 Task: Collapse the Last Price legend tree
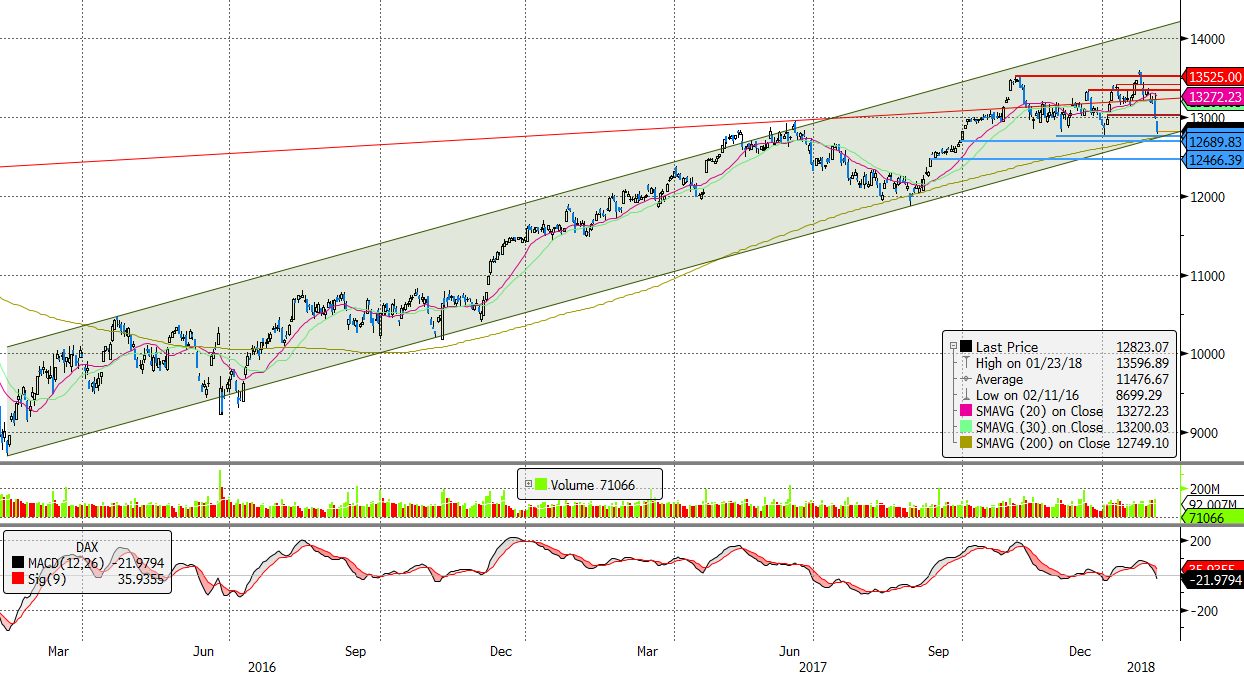pos(951,346)
